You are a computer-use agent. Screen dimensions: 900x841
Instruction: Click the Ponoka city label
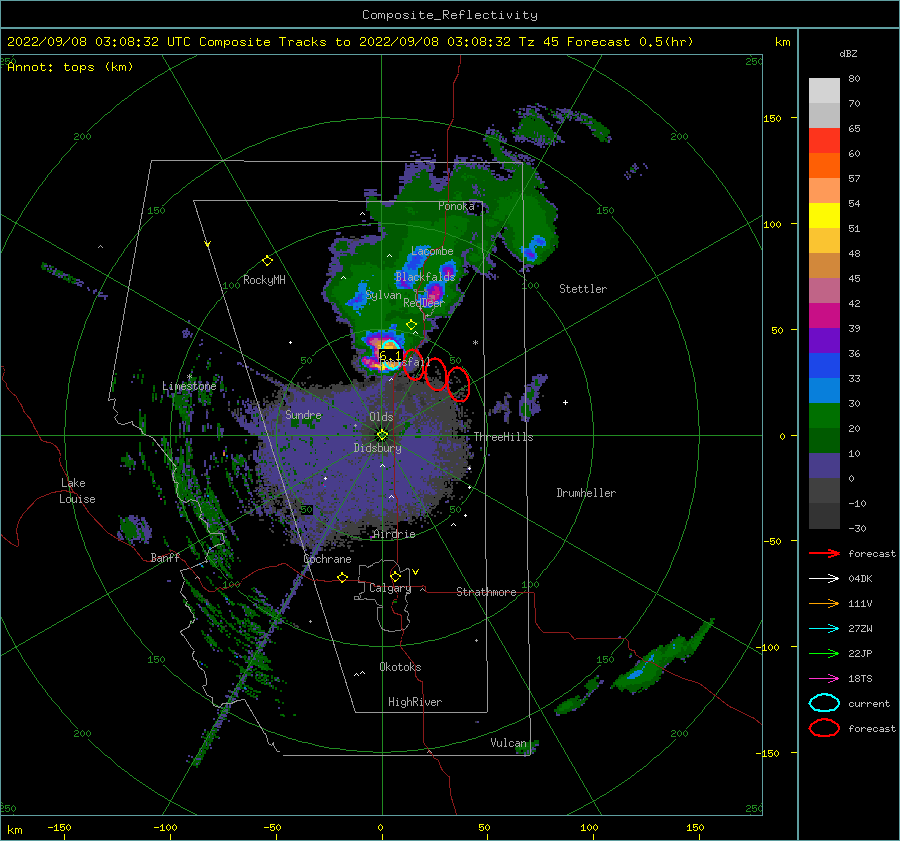[x=456, y=206]
